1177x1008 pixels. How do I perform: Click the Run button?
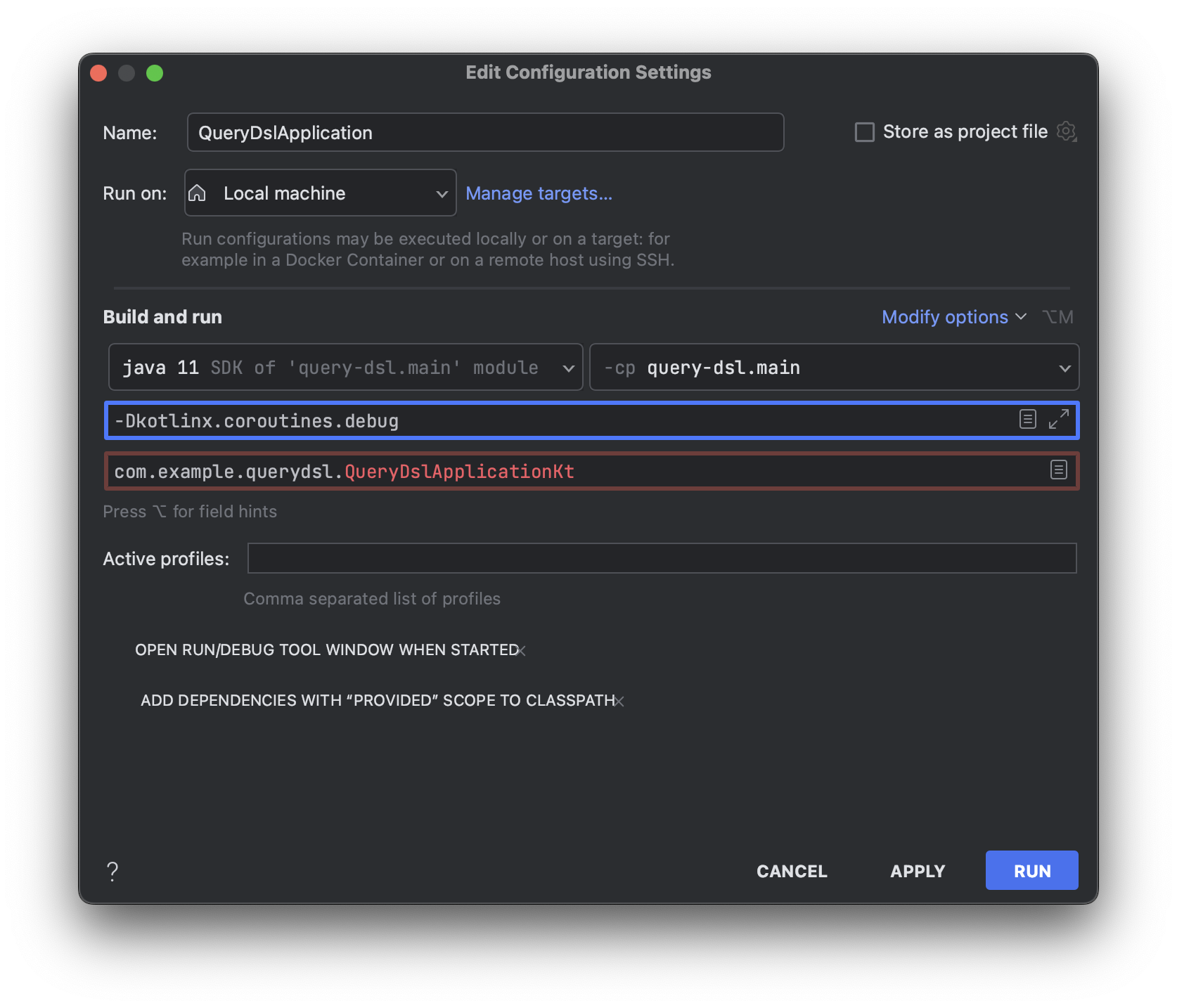(x=1031, y=870)
